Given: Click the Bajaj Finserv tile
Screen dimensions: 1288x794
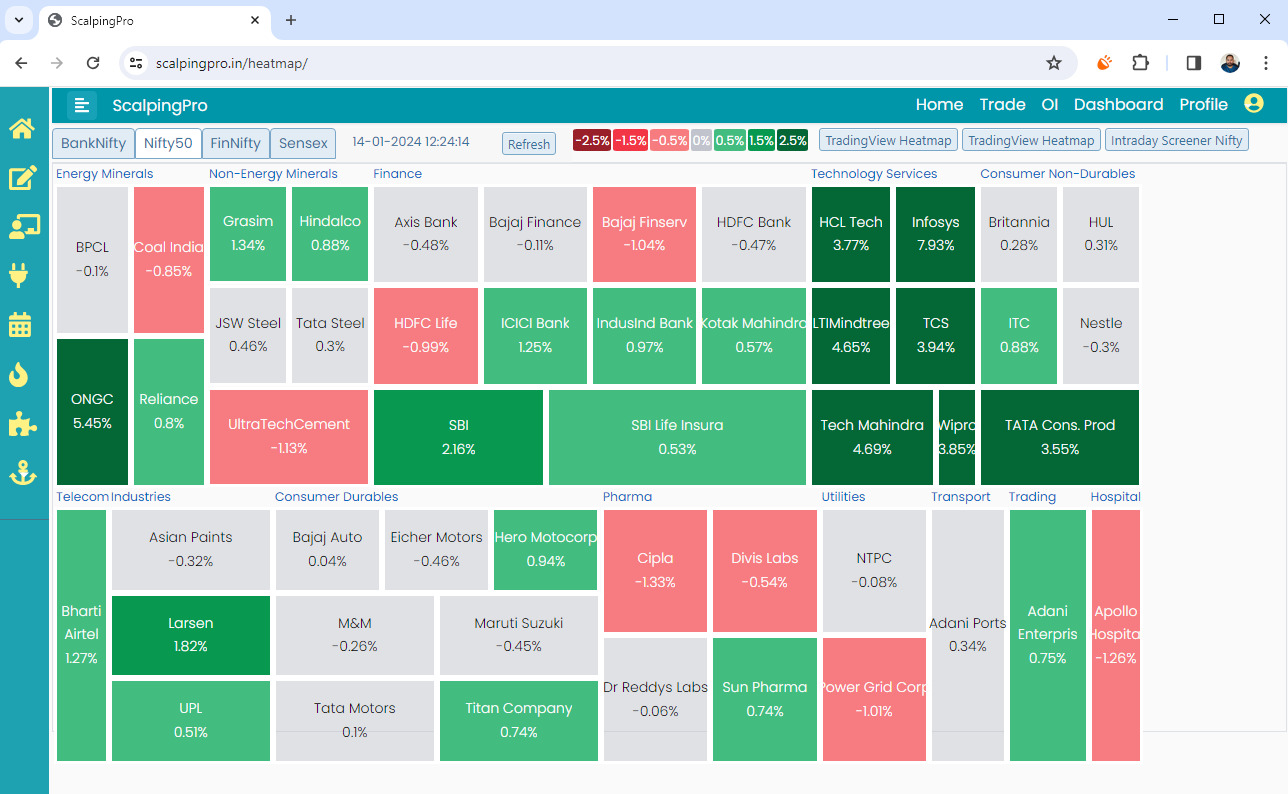Looking at the screenshot, I should tap(644, 234).
